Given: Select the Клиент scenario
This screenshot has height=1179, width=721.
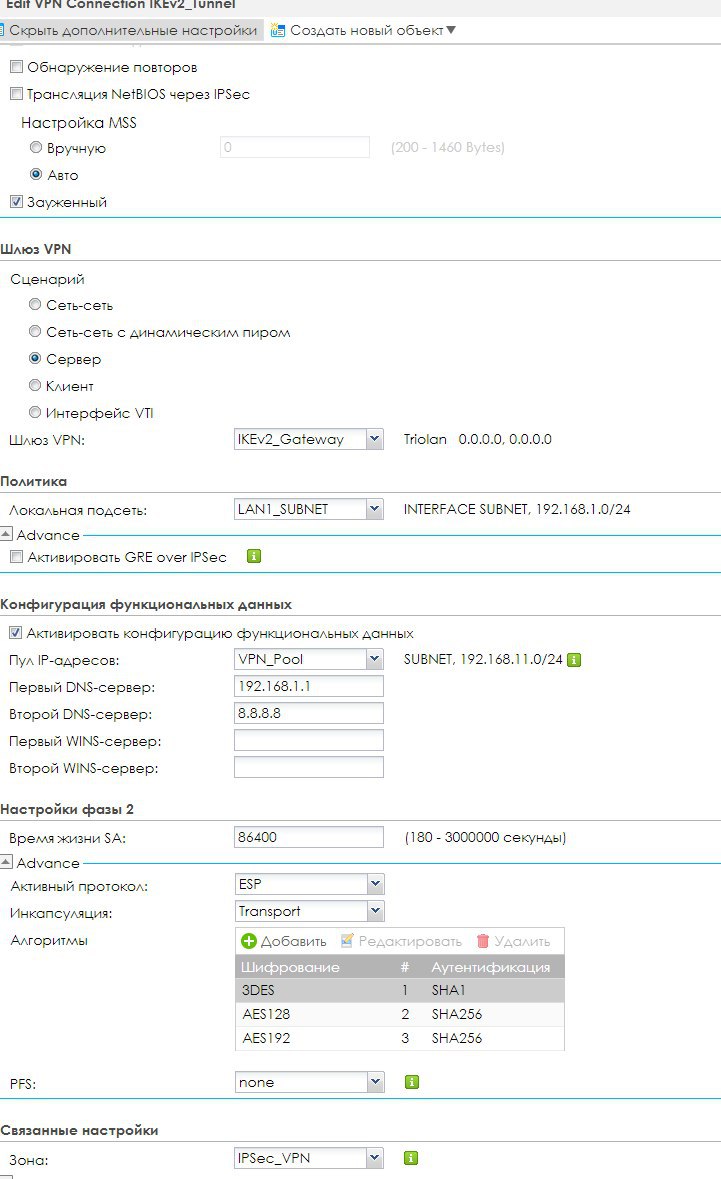Looking at the screenshot, I should pyautogui.click(x=35, y=386).
